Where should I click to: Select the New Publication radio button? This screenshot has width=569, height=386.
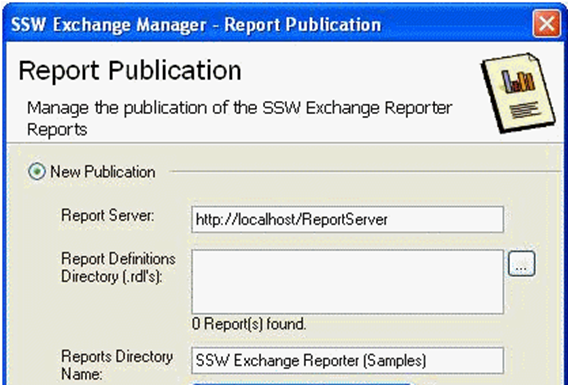coord(37,172)
